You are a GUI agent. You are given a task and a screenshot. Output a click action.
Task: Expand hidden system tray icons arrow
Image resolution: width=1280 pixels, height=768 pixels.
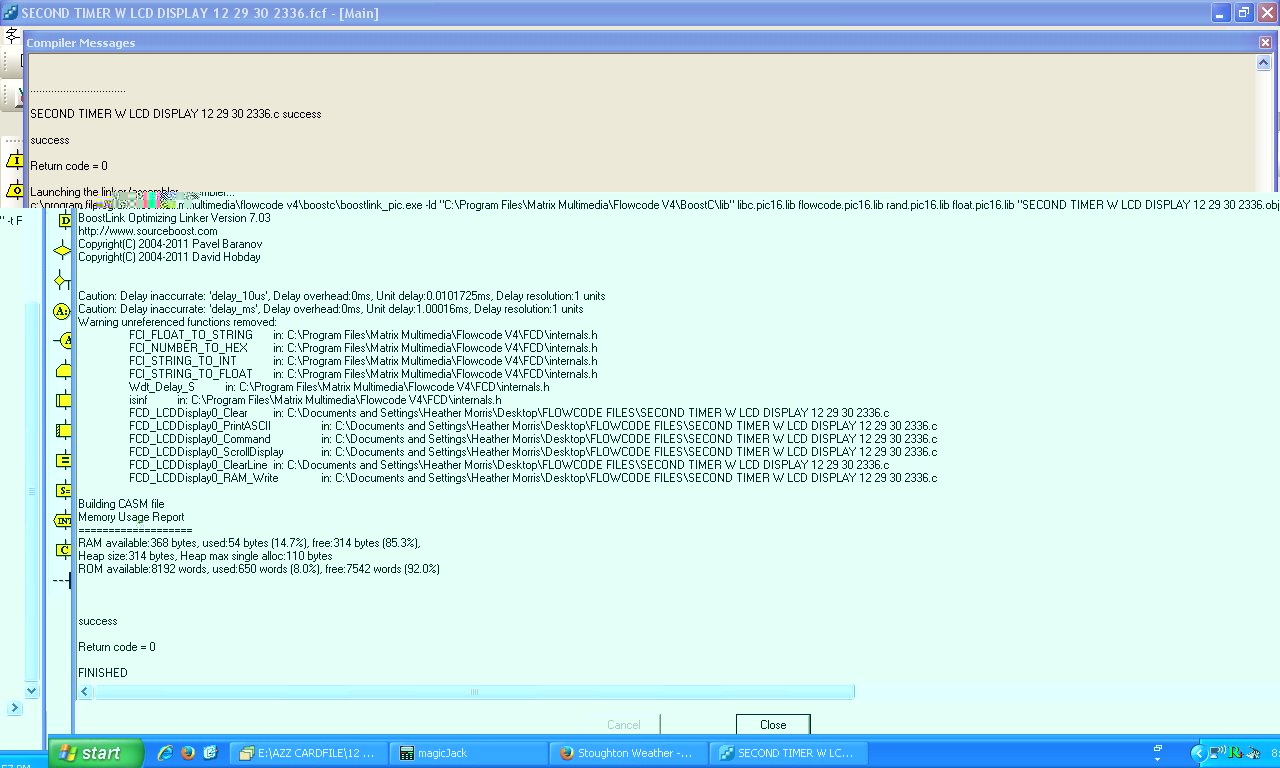click(x=1198, y=753)
